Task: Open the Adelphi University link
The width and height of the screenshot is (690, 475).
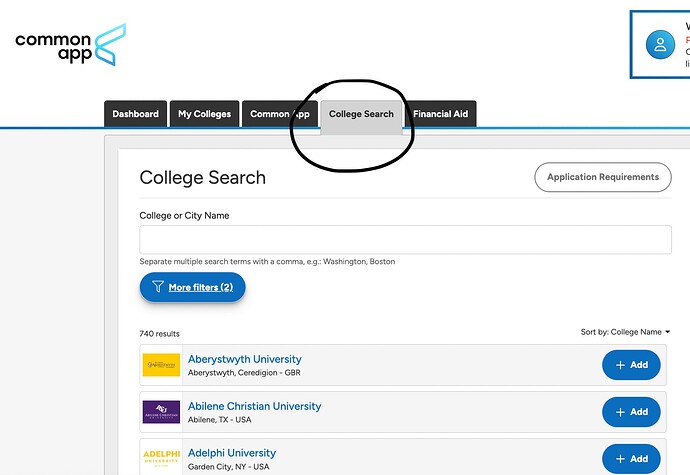Action: tap(232, 453)
